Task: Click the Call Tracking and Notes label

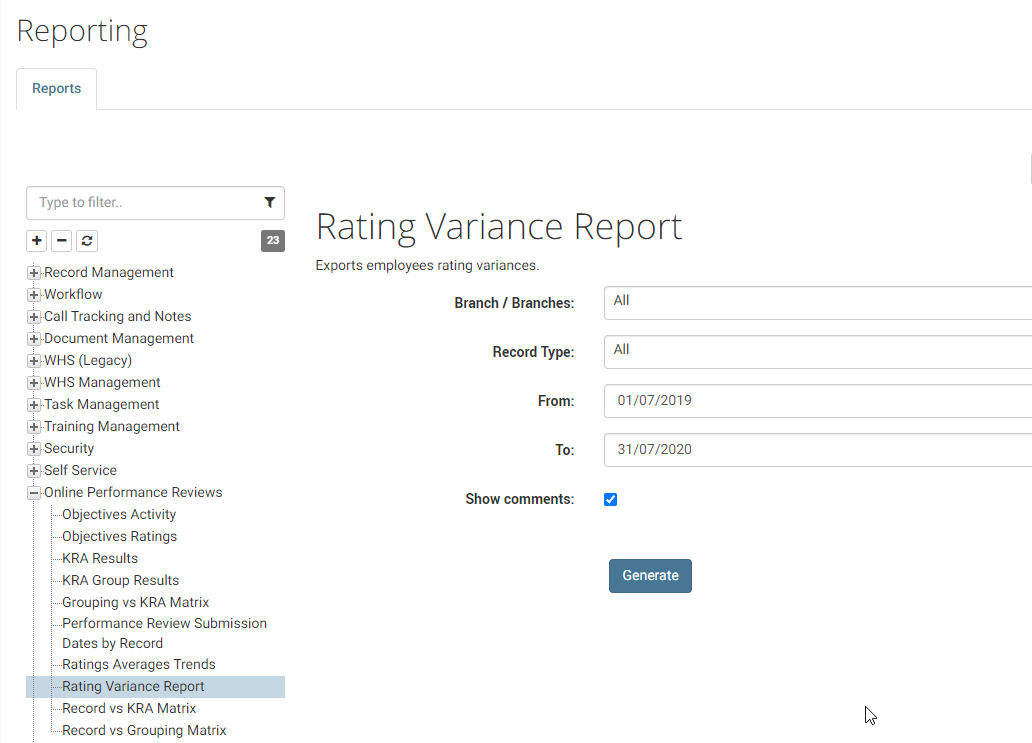Action: 118,317
